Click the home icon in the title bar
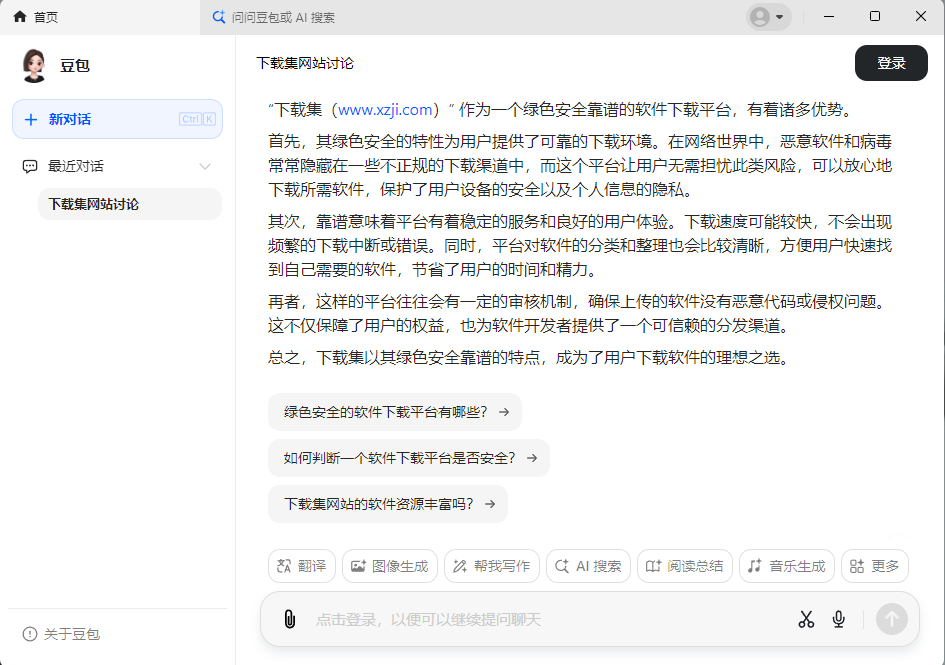This screenshot has height=665, width=945. [x=20, y=17]
